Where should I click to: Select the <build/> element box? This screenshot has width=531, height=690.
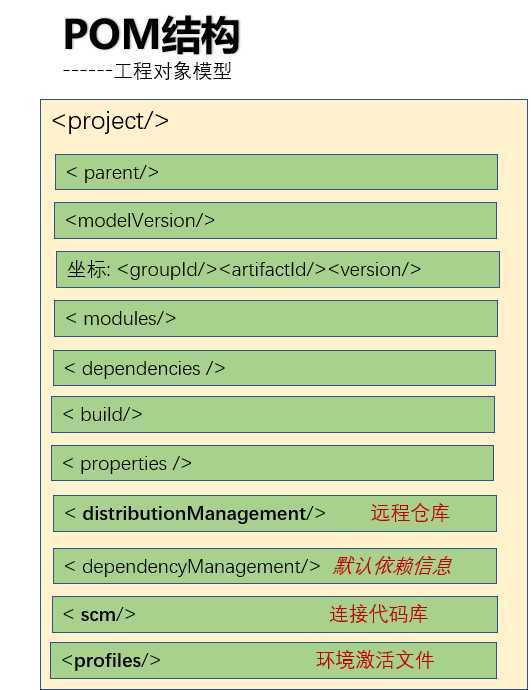click(273, 415)
